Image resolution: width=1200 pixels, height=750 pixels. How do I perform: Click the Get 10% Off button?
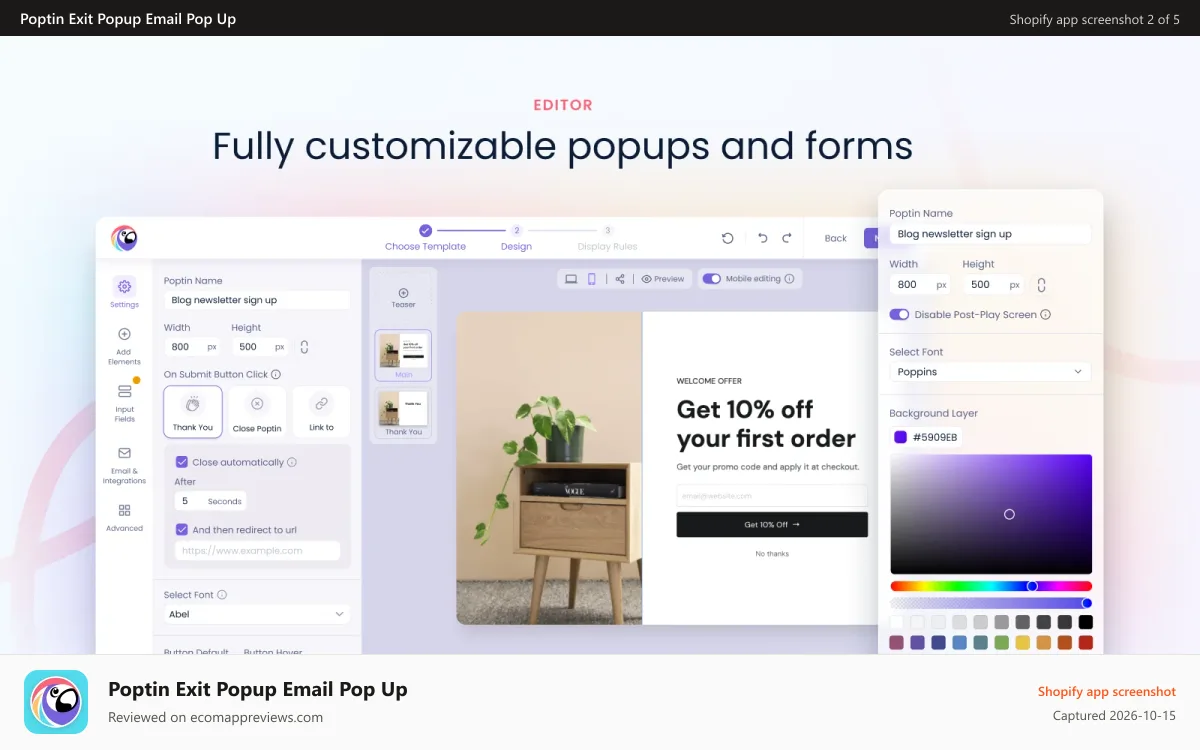(772, 524)
